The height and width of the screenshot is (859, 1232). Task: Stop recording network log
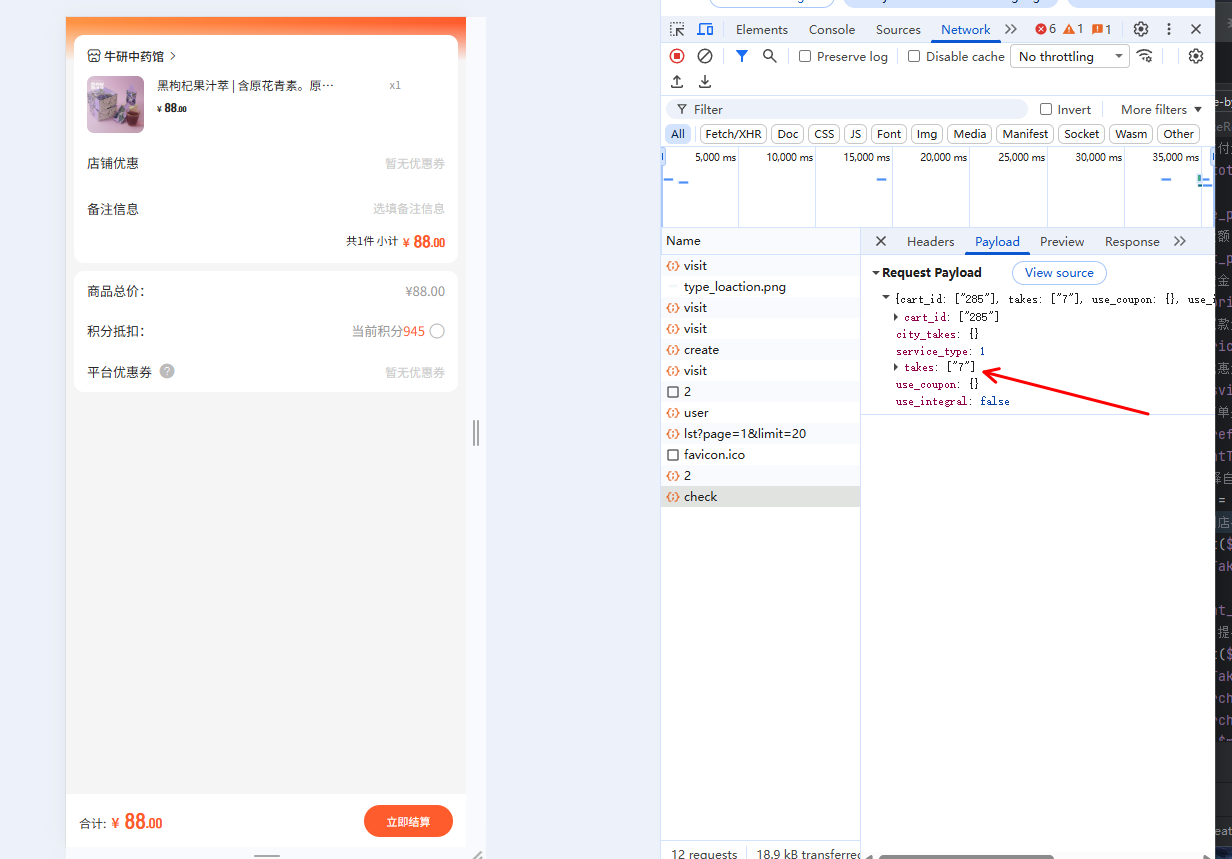pos(677,56)
